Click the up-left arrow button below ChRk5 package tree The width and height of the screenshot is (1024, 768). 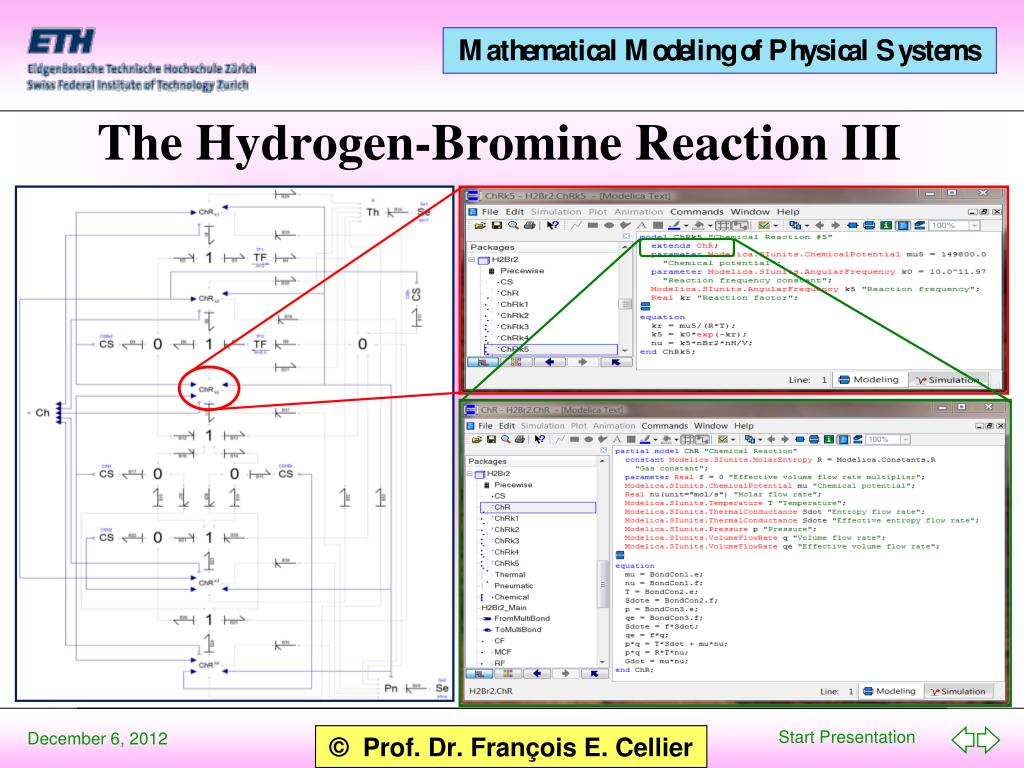coord(616,362)
